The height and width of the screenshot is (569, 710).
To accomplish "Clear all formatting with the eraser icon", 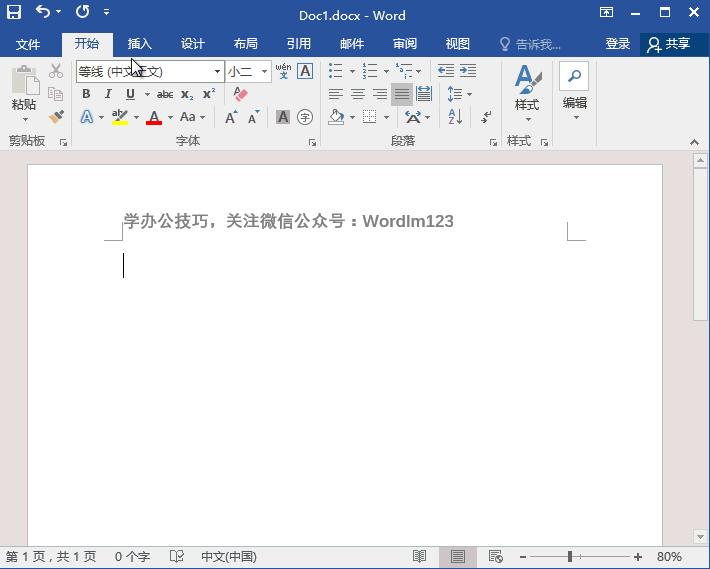I will click(x=240, y=94).
